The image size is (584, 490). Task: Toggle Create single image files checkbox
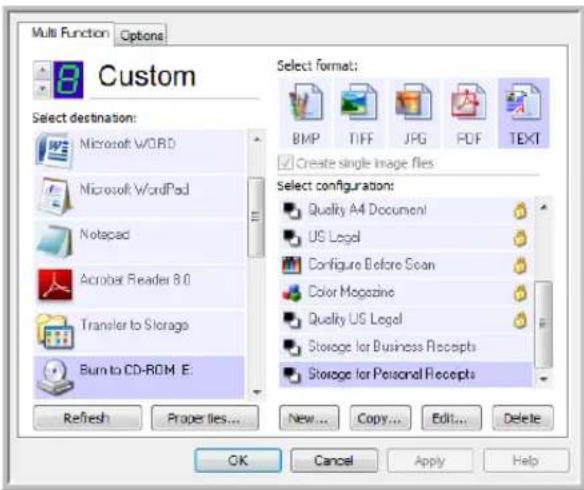point(286,163)
